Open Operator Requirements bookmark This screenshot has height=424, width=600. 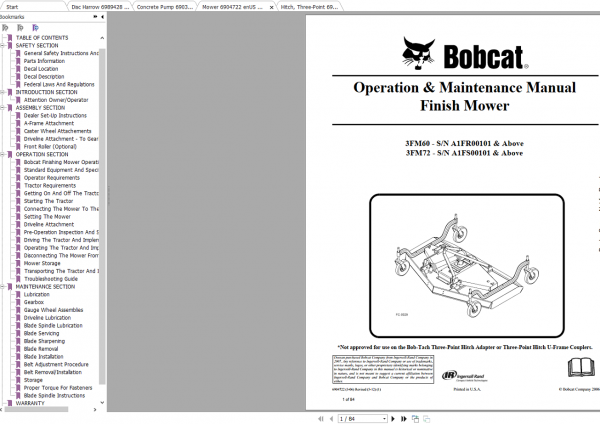(x=52, y=178)
